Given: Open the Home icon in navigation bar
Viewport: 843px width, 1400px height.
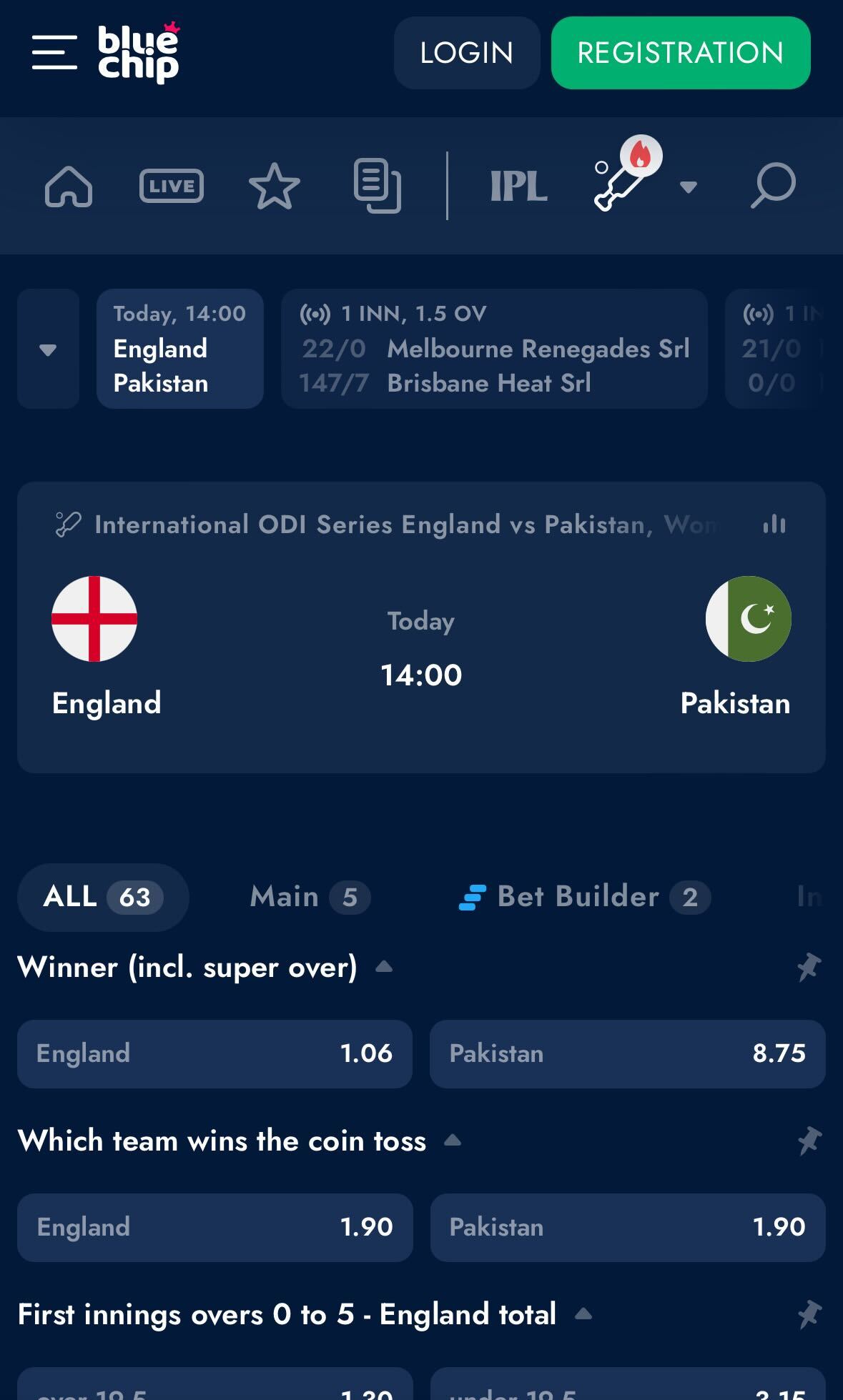Looking at the screenshot, I should [68, 186].
